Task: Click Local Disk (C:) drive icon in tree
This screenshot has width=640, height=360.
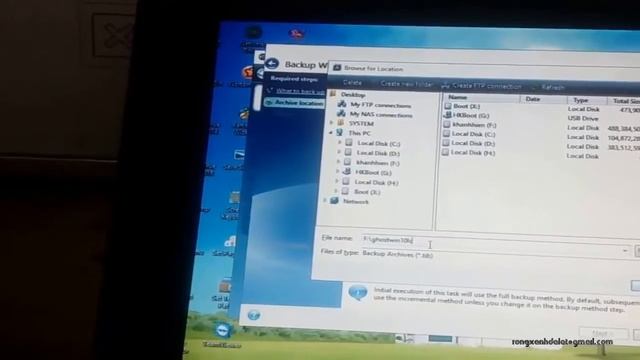Action: point(349,142)
